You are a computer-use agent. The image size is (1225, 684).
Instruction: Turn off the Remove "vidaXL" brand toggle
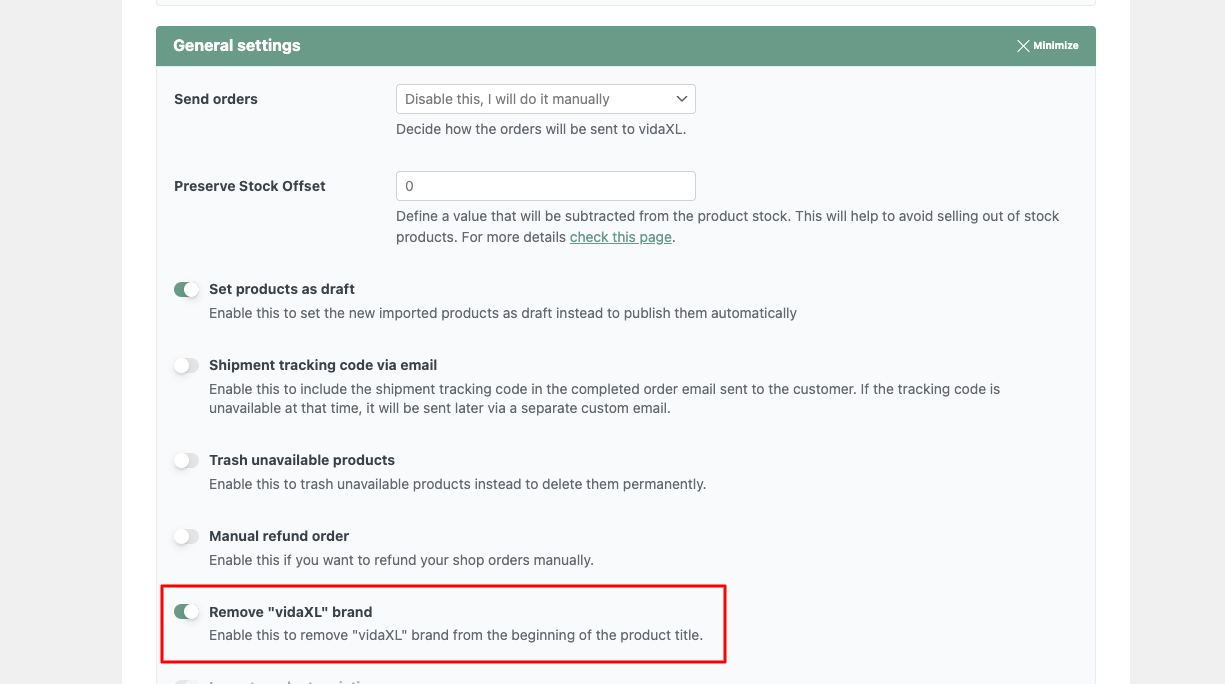[187, 612]
